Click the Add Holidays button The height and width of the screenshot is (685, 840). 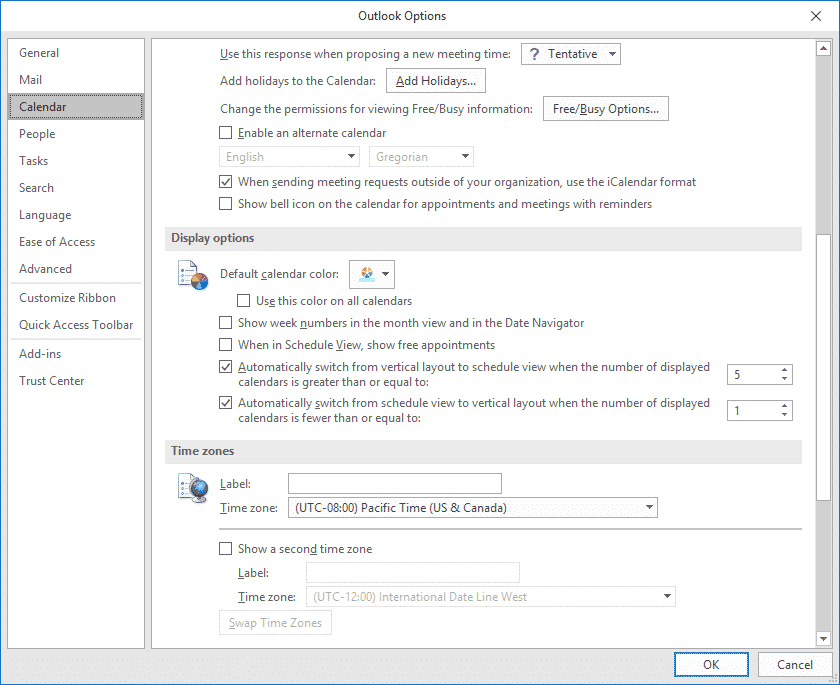[x=436, y=81]
